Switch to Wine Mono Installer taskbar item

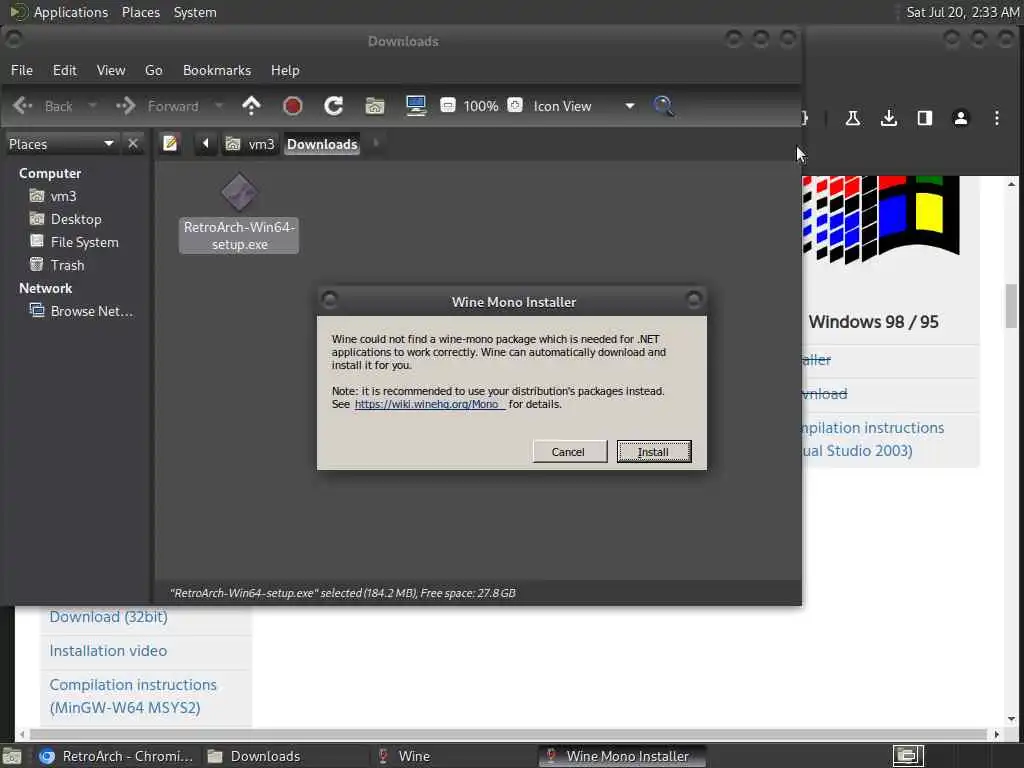[x=622, y=756]
